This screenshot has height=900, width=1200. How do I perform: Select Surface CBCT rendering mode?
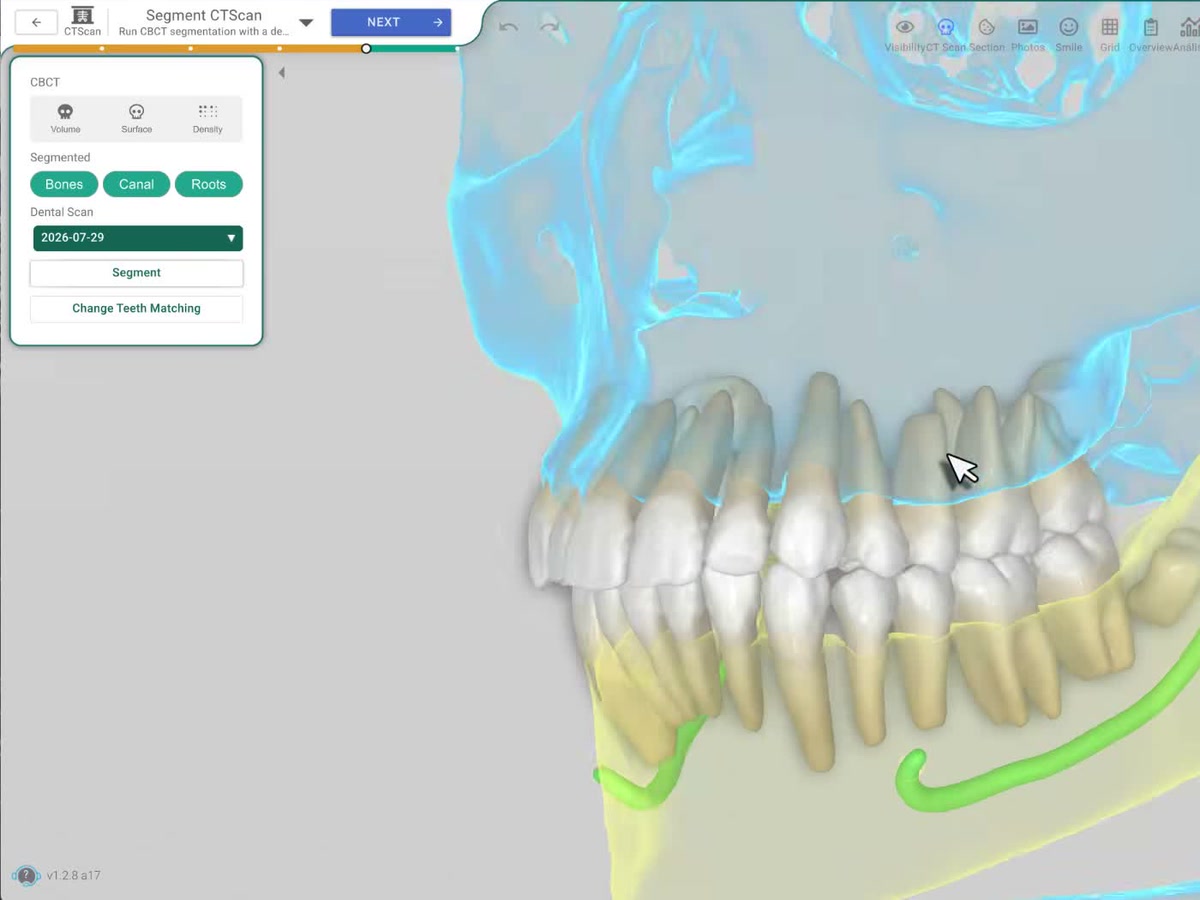point(137,118)
